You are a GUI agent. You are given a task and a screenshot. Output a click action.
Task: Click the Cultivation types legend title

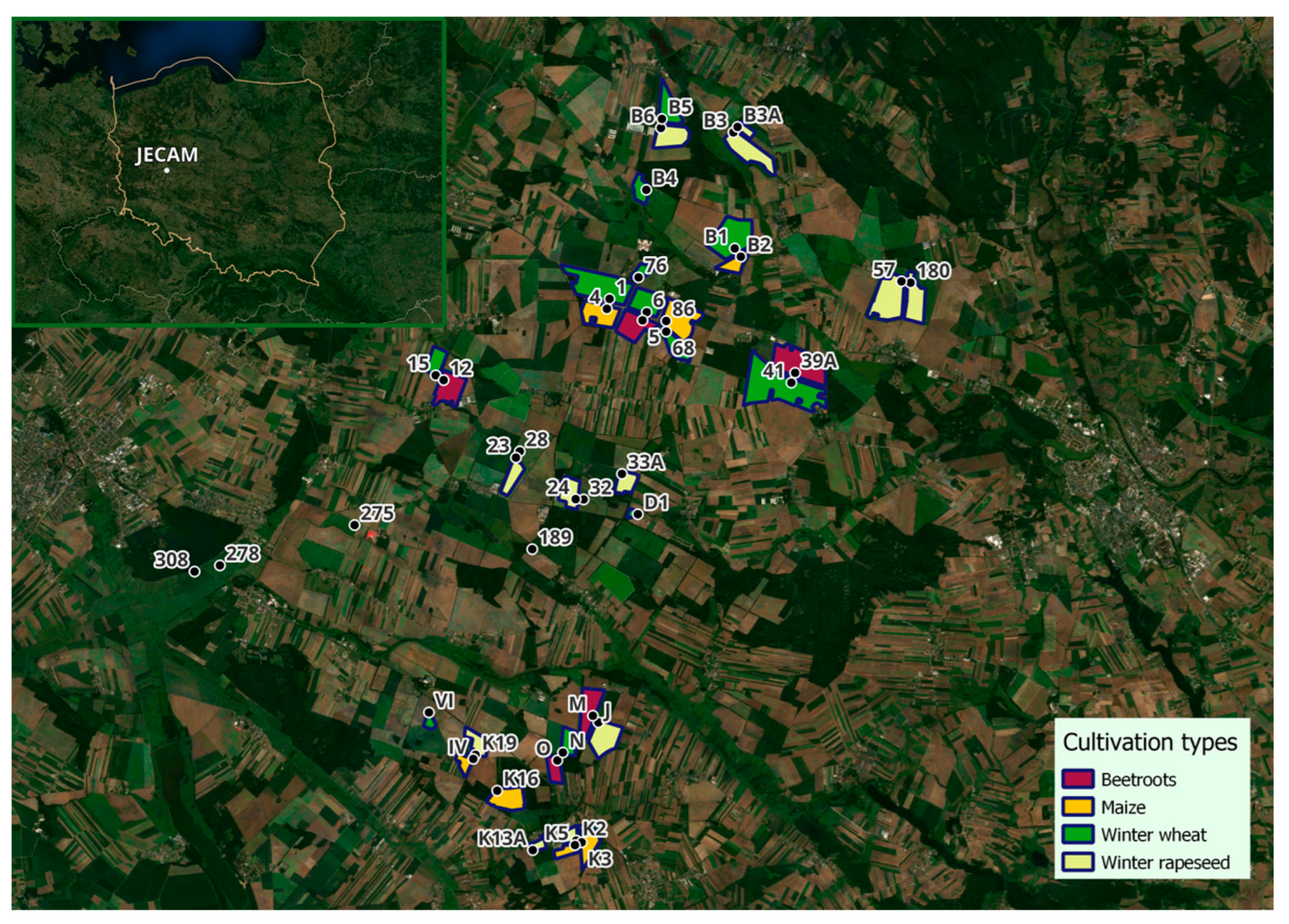1150,743
